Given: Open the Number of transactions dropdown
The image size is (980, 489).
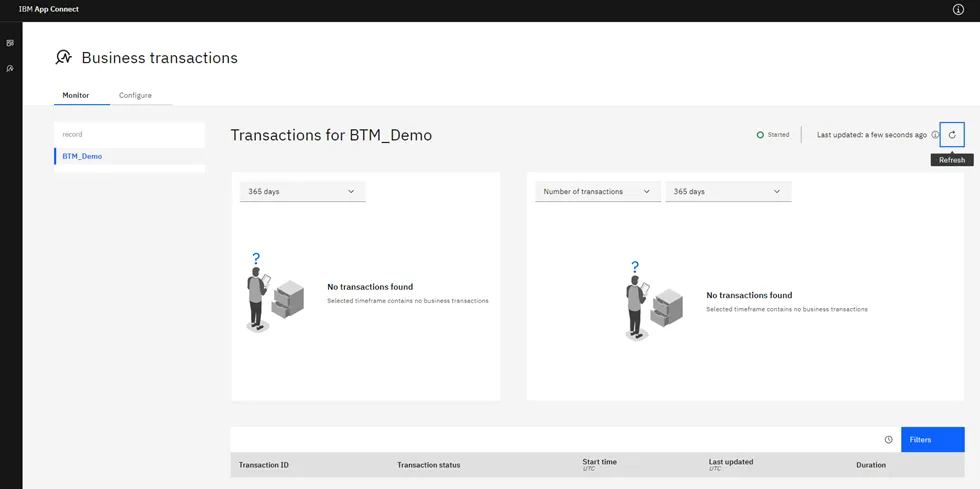Looking at the screenshot, I should click(598, 191).
